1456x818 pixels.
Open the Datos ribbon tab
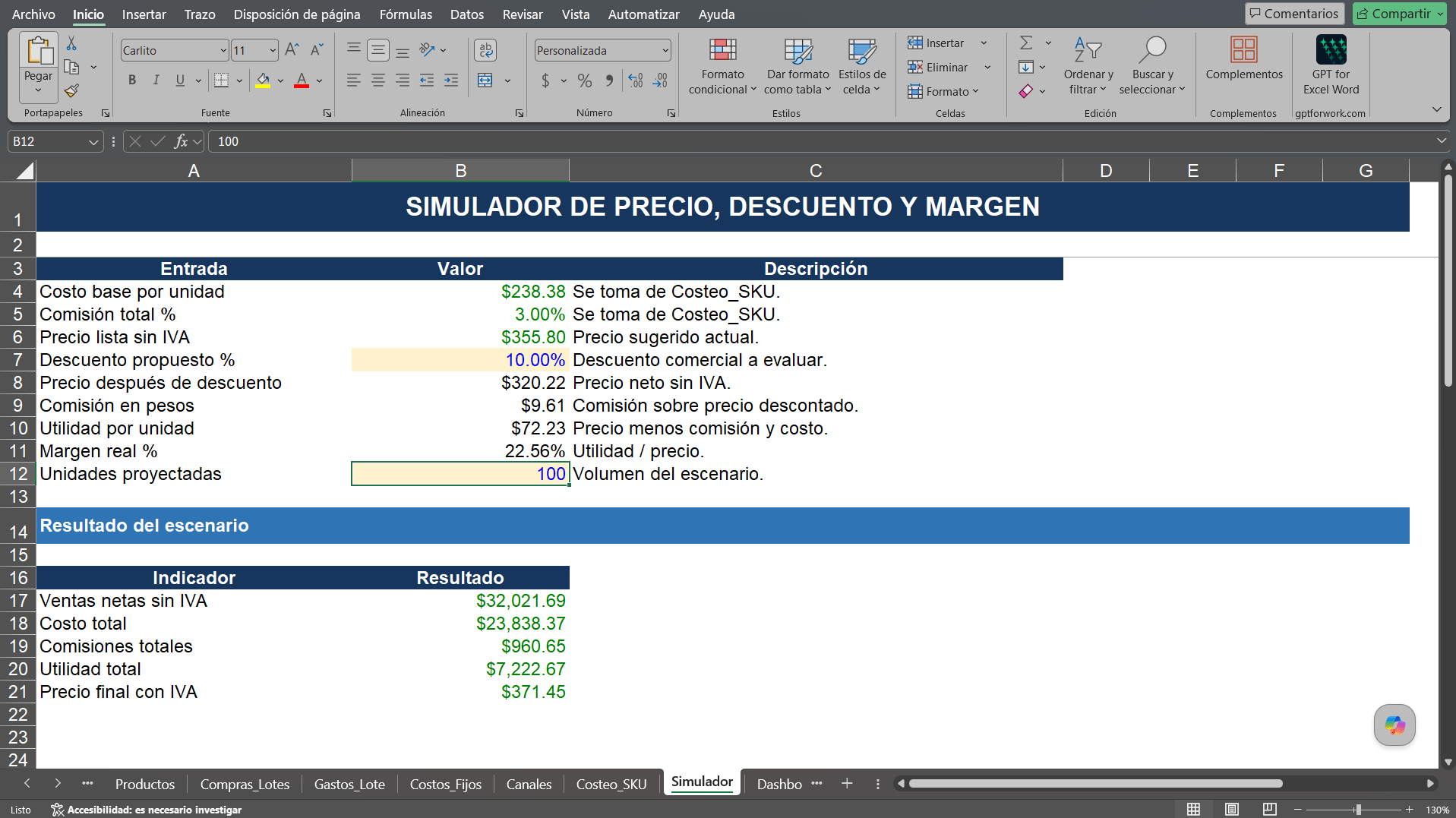tap(466, 14)
